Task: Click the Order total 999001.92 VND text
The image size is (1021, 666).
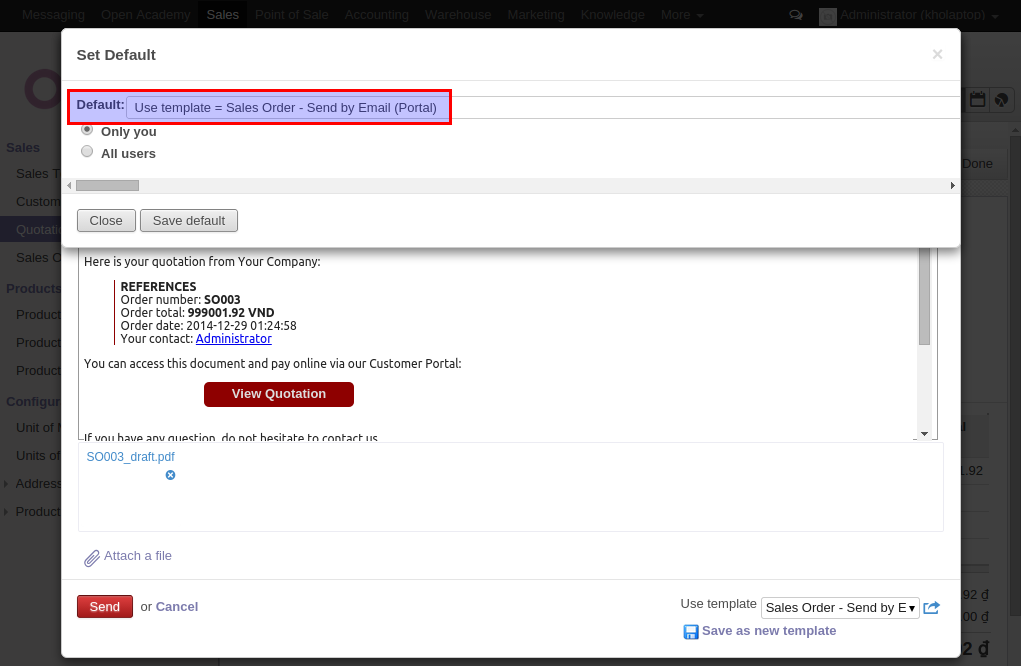Action: tap(197, 312)
